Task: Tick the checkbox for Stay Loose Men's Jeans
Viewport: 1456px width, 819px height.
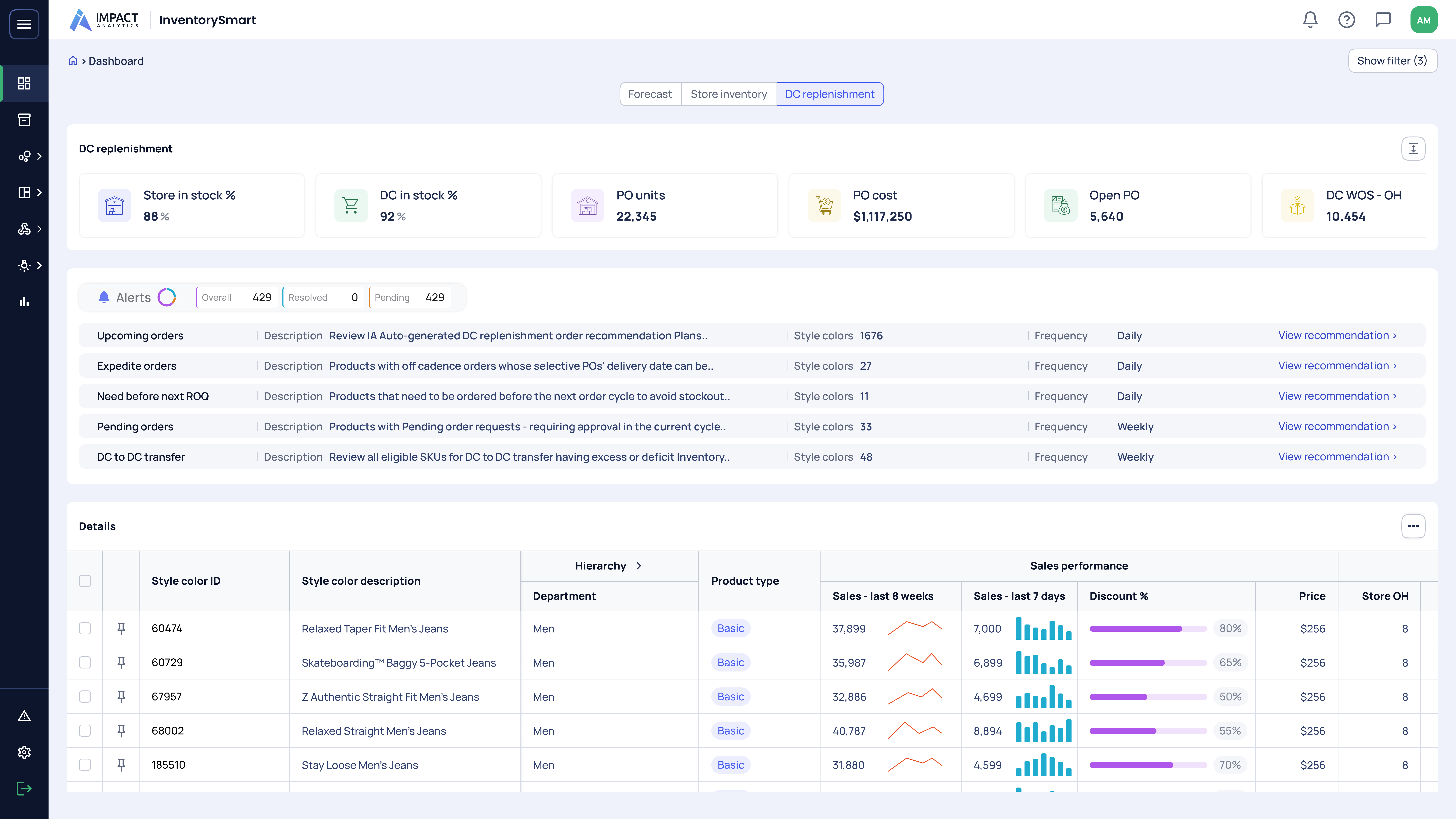Action: (85, 765)
